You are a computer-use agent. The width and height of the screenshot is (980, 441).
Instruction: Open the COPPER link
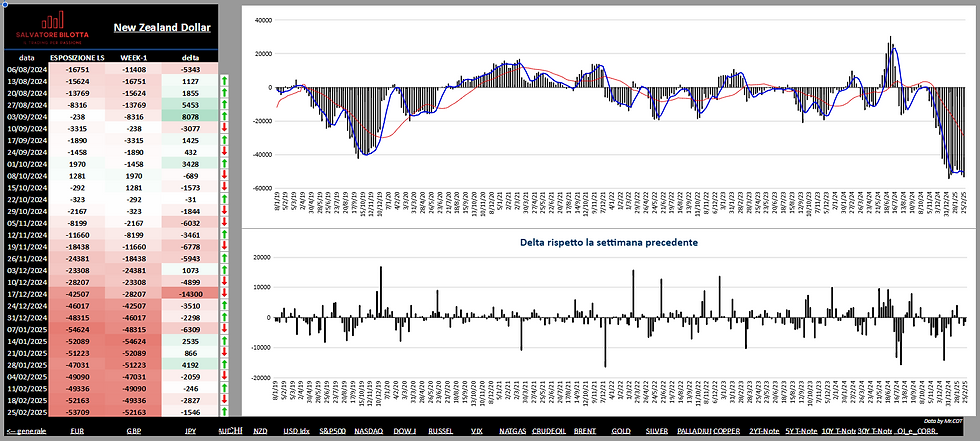[727, 431]
